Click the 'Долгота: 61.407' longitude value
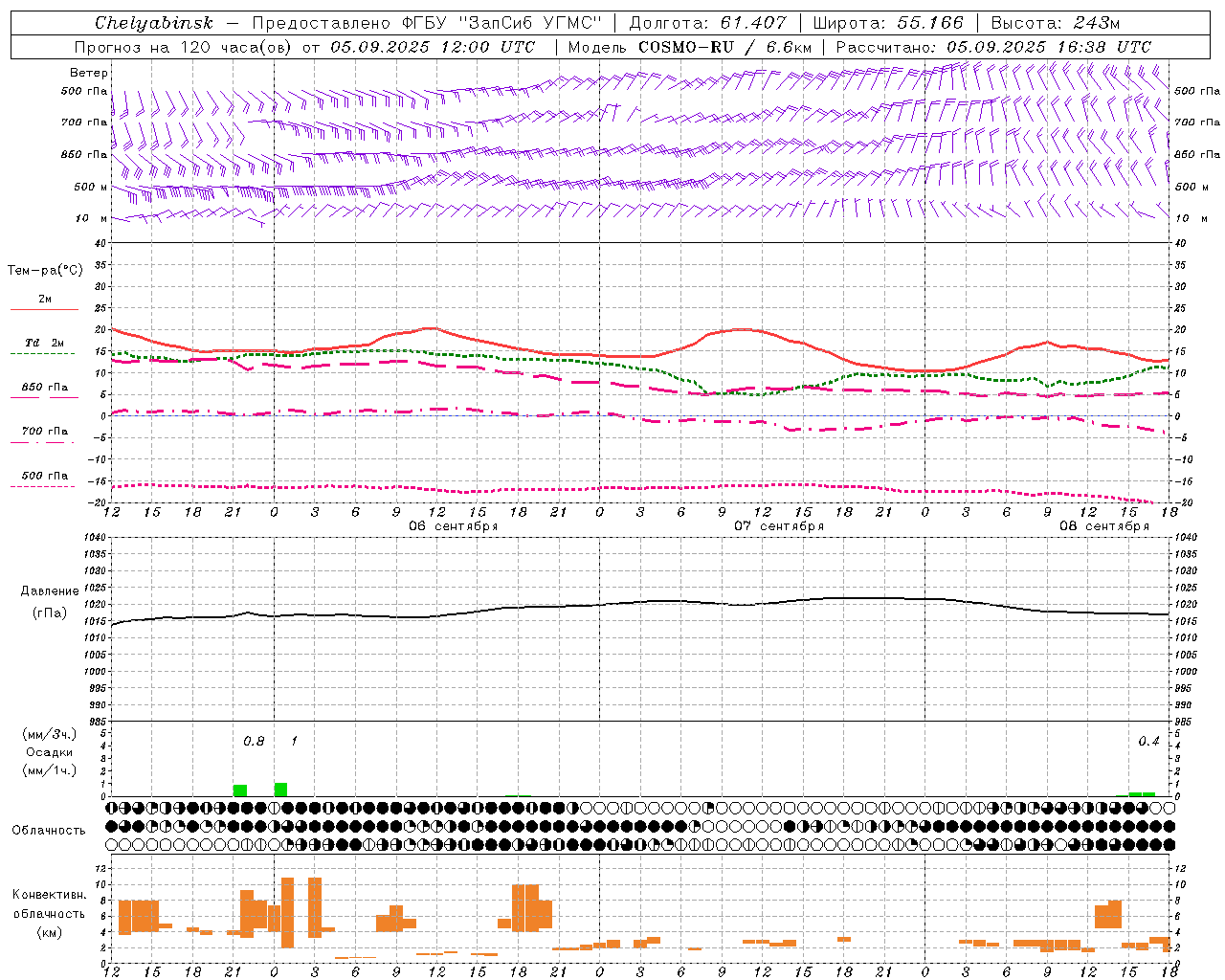 (x=707, y=23)
